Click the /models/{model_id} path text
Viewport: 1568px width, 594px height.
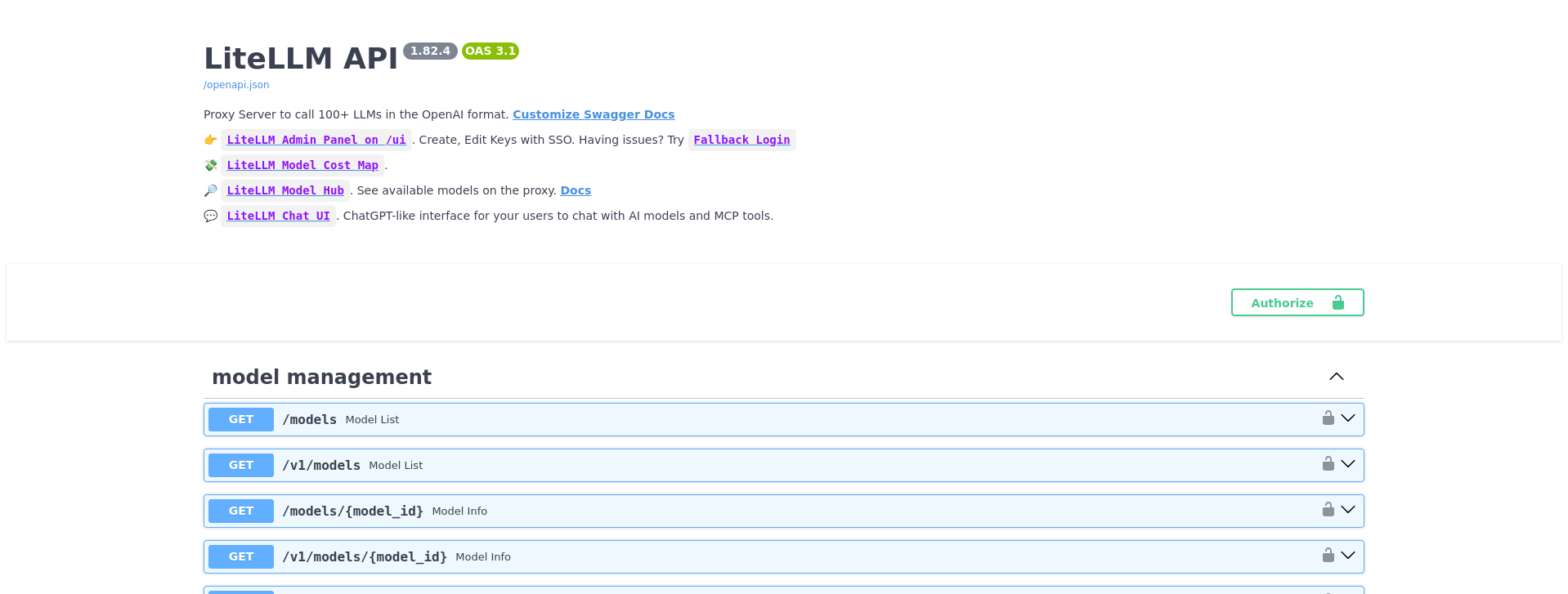[x=352, y=511]
